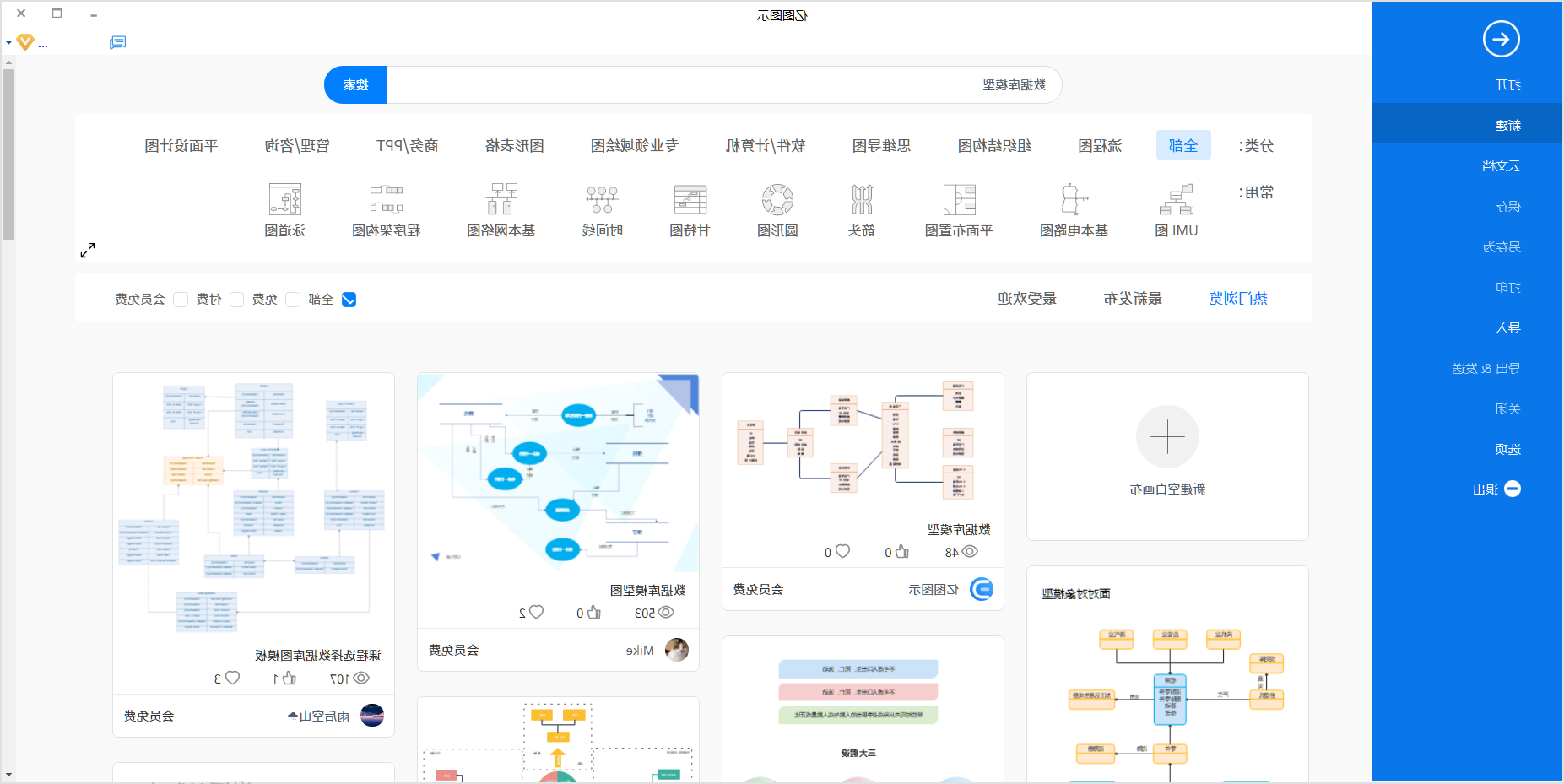Click thumbs-up icon on 数据库模型图 card
This screenshot has height=784, width=1564.
point(594,612)
